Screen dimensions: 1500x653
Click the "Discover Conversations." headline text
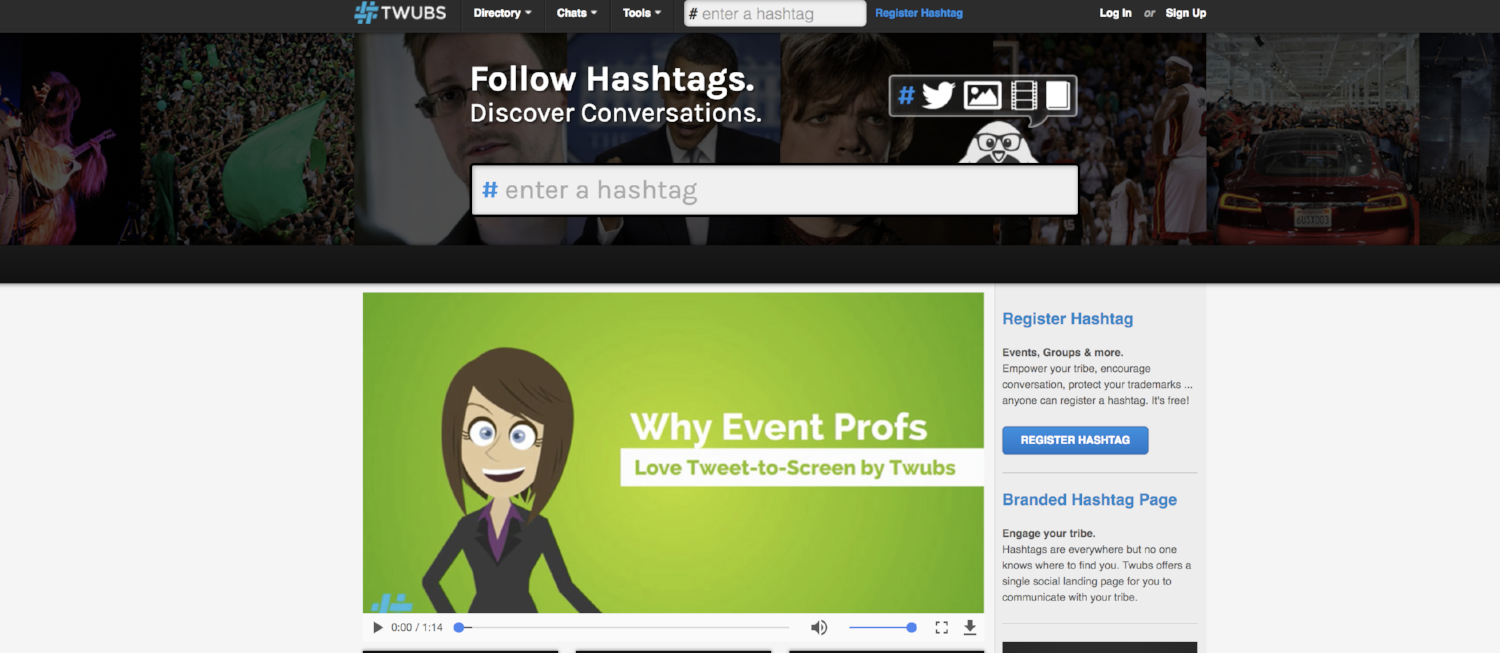tap(616, 113)
